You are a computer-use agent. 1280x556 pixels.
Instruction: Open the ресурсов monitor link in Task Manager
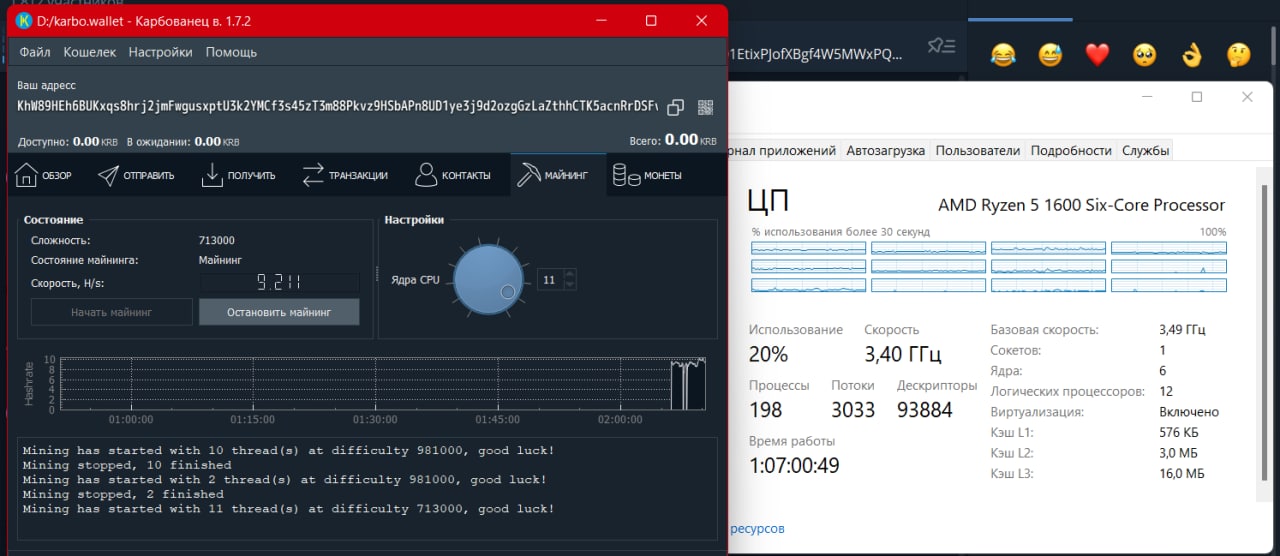[757, 528]
